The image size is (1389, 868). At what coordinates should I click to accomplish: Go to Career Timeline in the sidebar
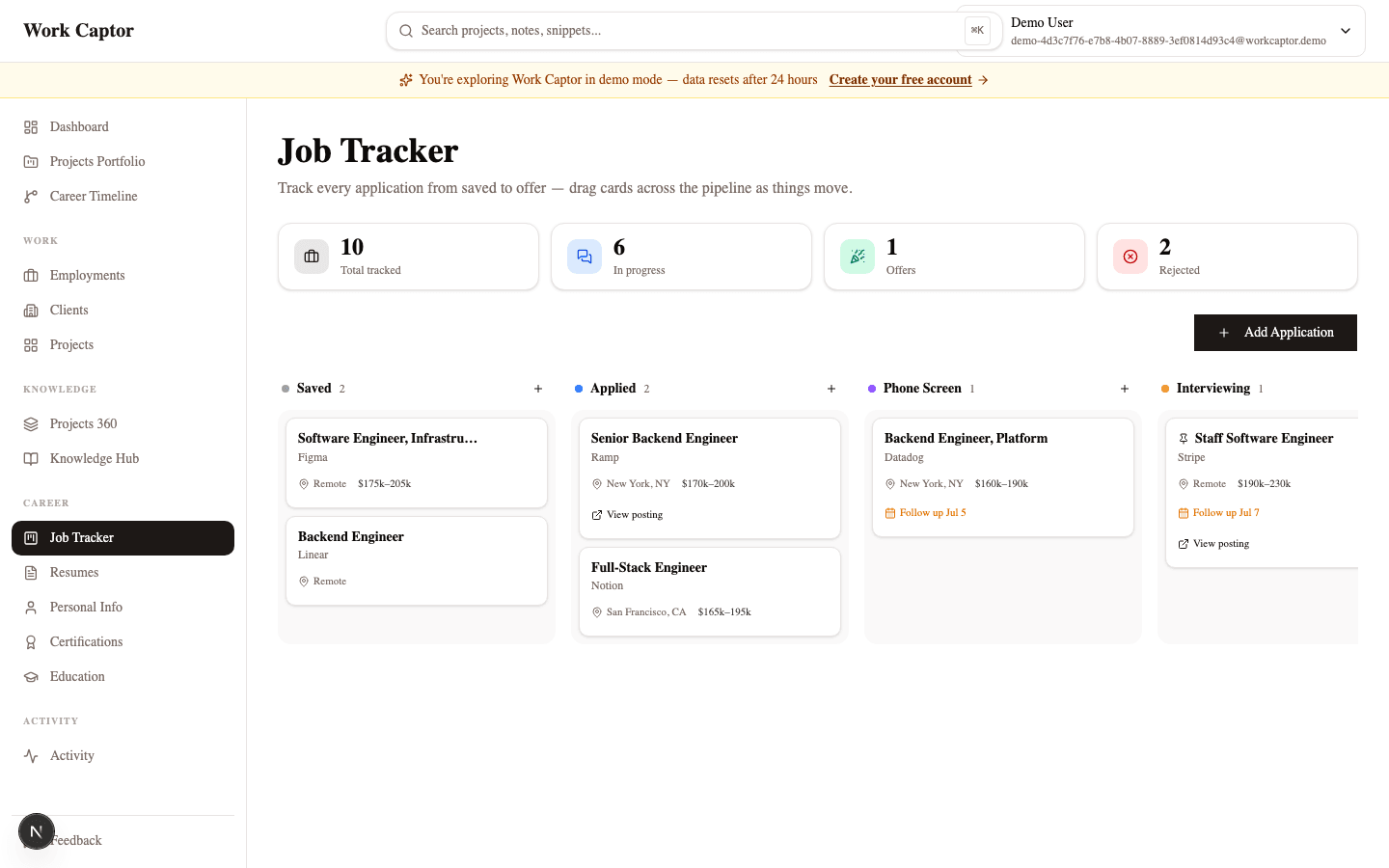pyautogui.click(x=123, y=197)
